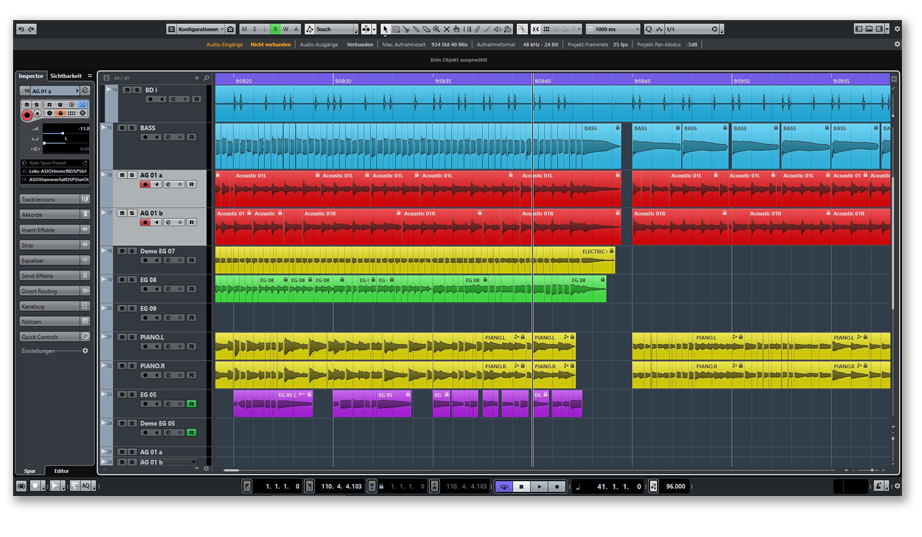Toggle global Read automation R button in toolbar
This screenshot has width=922, height=537.
pyautogui.click(x=275, y=29)
